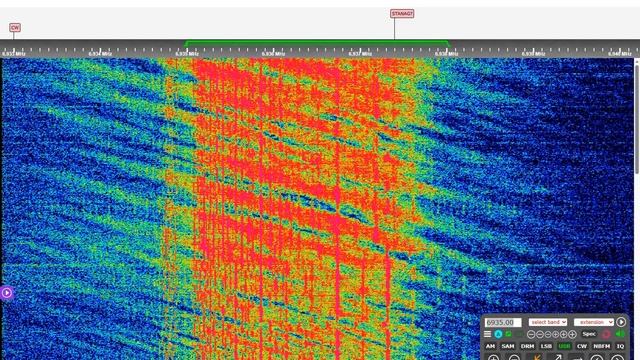Open the extension dropdown
This screenshot has height=360, width=640.
[593, 322]
